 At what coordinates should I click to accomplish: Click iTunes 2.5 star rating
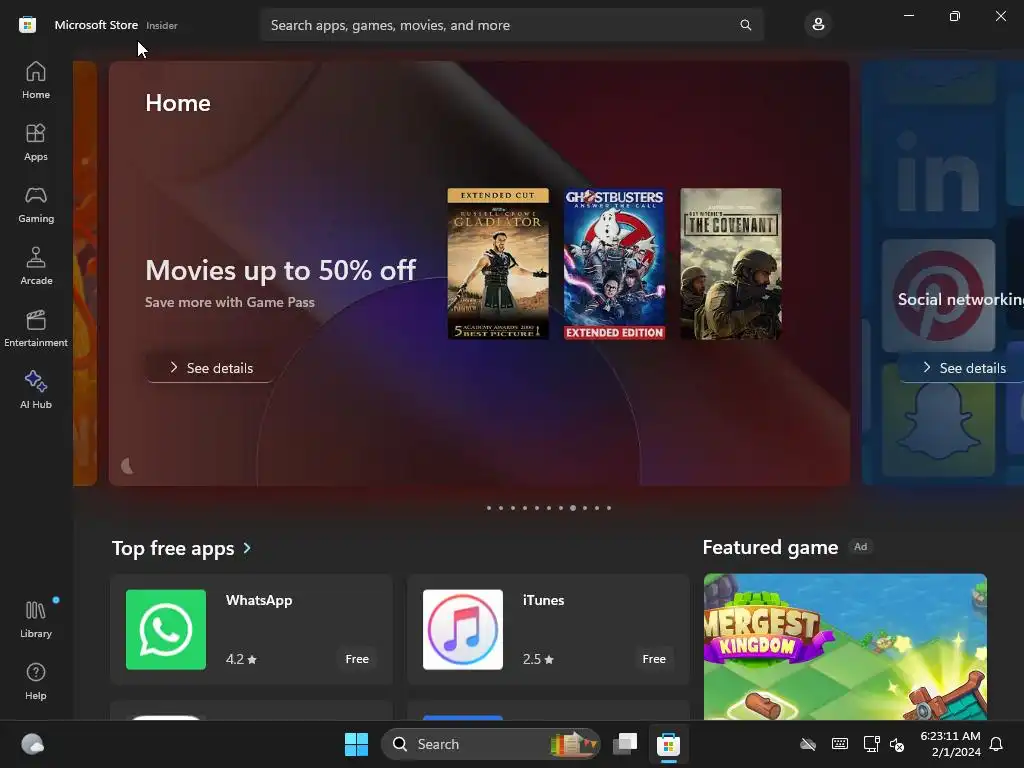(x=538, y=659)
